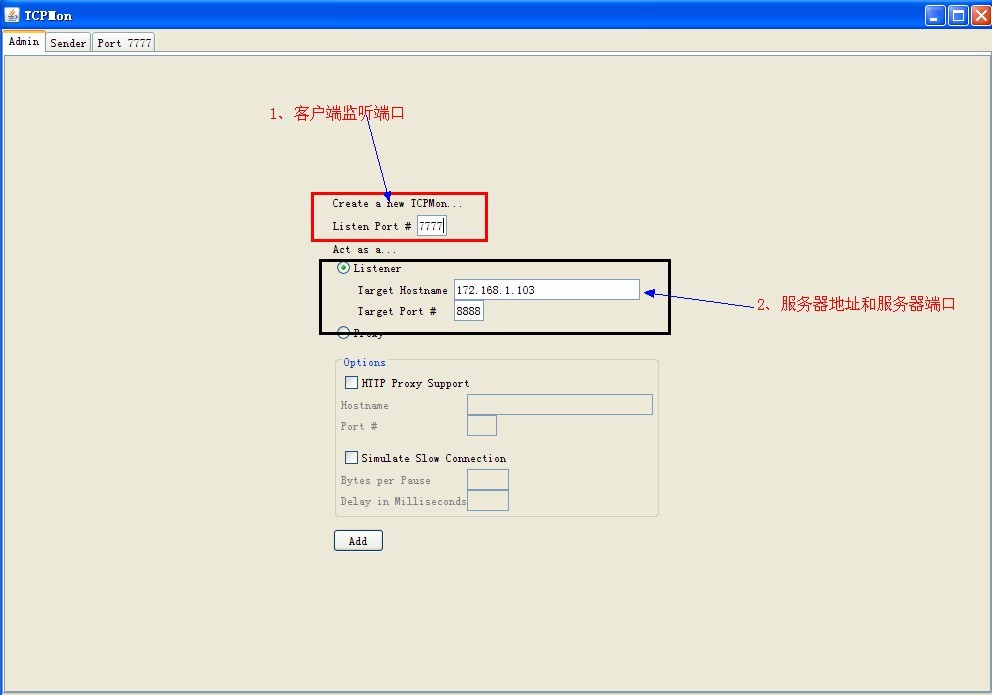
Task: Switch to the Sender tab
Action: pos(67,42)
